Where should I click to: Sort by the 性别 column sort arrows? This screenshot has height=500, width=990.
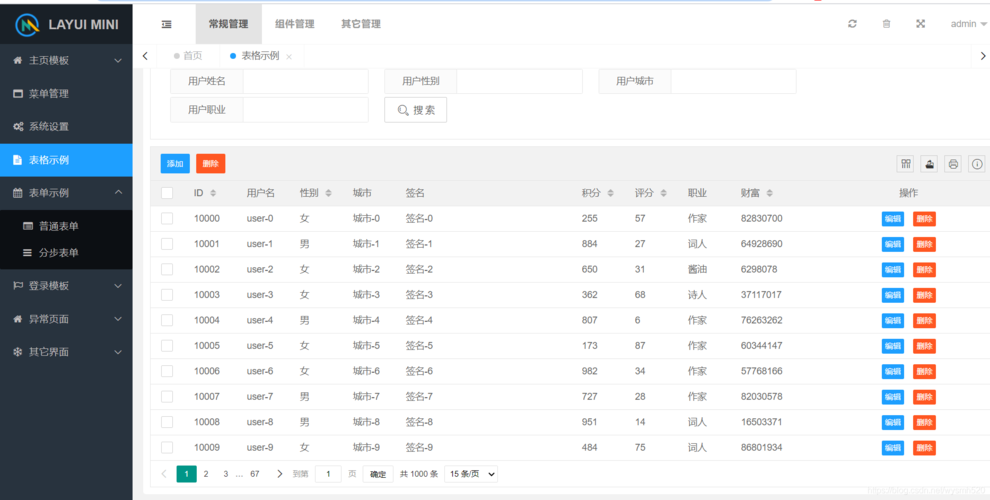(328, 193)
